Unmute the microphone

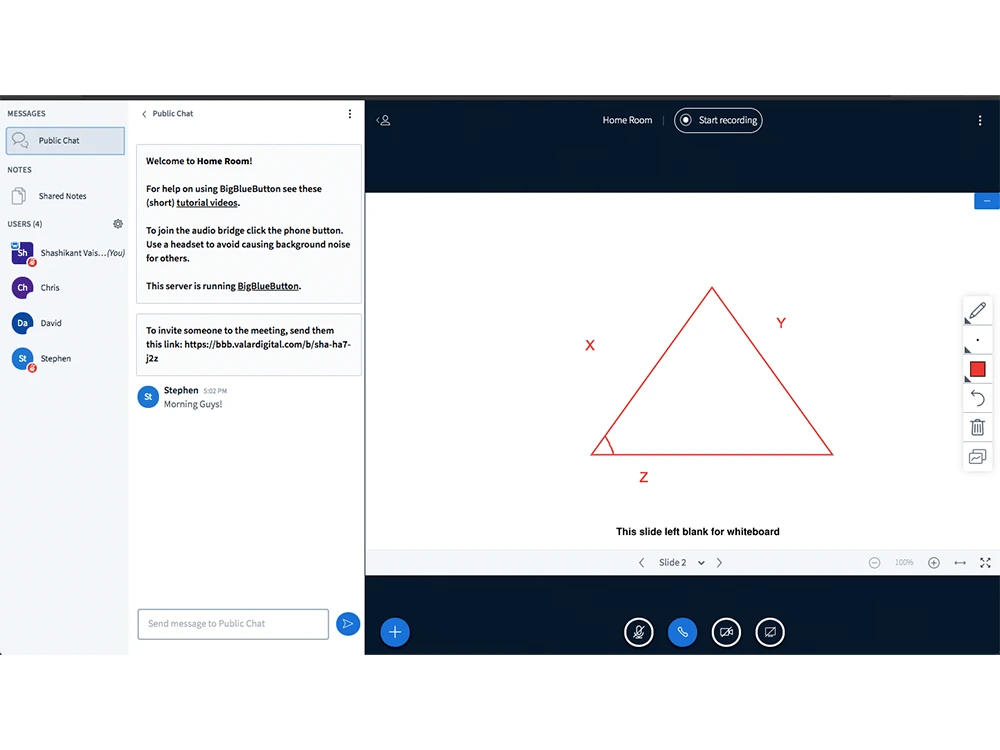click(638, 632)
